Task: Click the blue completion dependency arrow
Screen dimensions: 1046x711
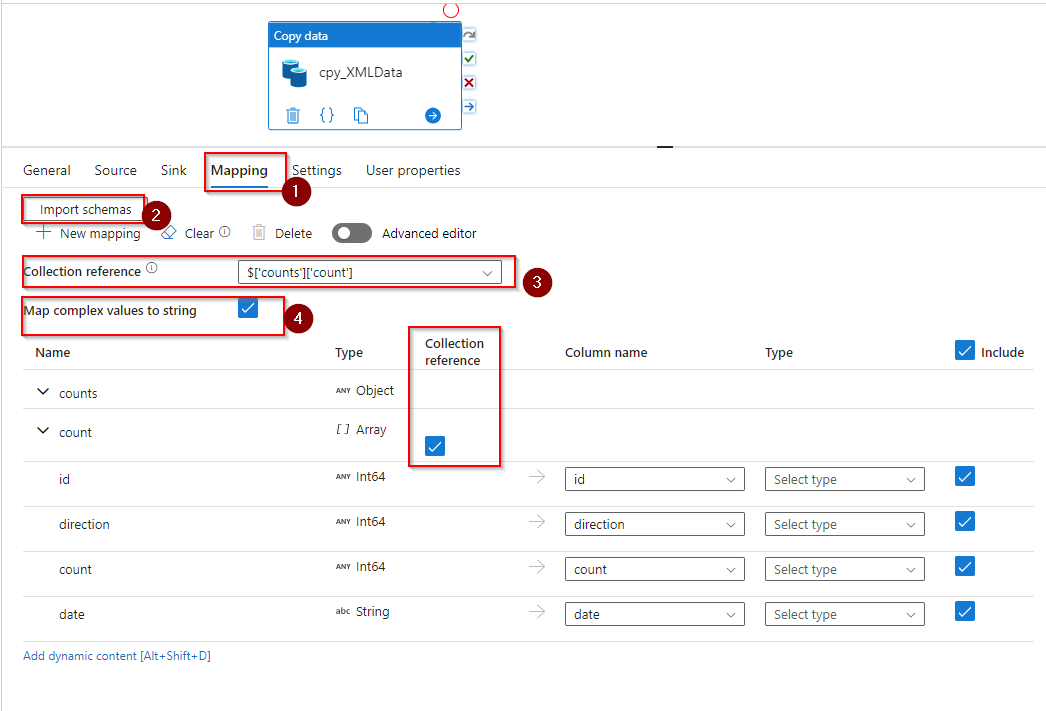Action: click(x=470, y=106)
